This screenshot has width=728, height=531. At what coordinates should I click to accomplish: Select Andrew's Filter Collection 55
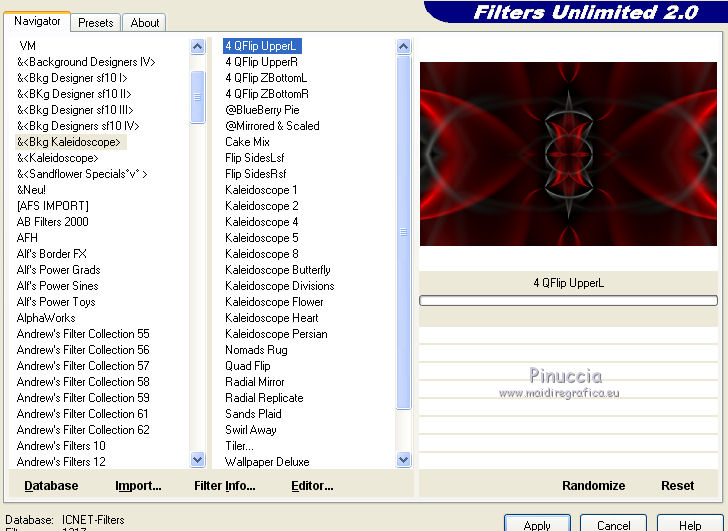click(x=83, y=334)
